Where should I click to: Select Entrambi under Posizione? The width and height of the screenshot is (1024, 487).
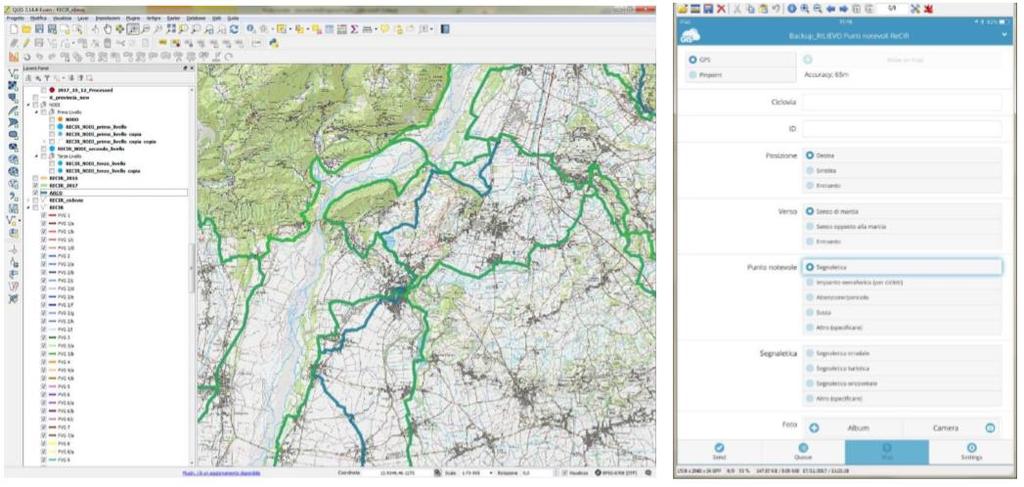click(x=810, y=185)
